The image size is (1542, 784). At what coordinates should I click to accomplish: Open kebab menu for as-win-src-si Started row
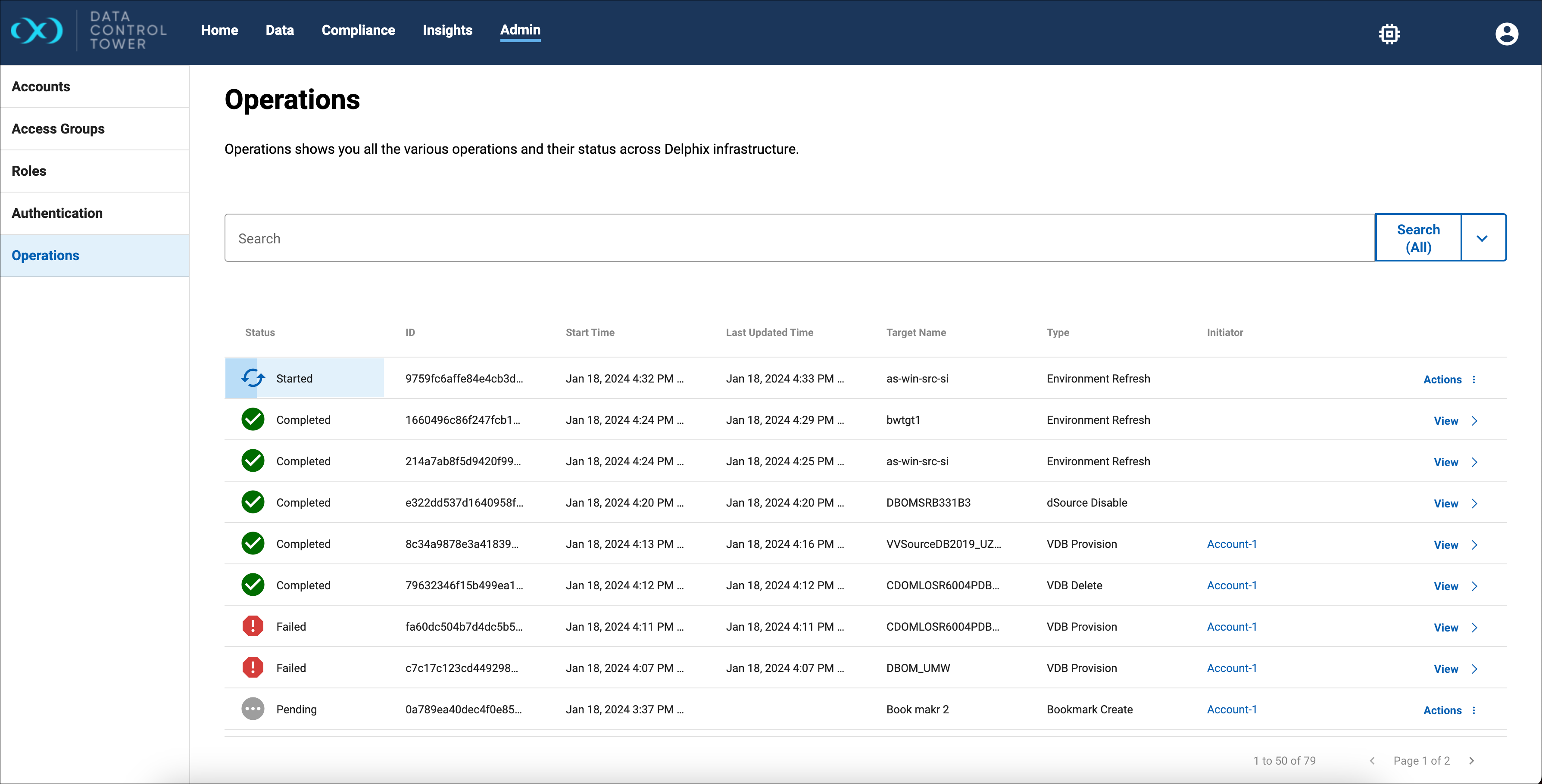click(1474, 380)
